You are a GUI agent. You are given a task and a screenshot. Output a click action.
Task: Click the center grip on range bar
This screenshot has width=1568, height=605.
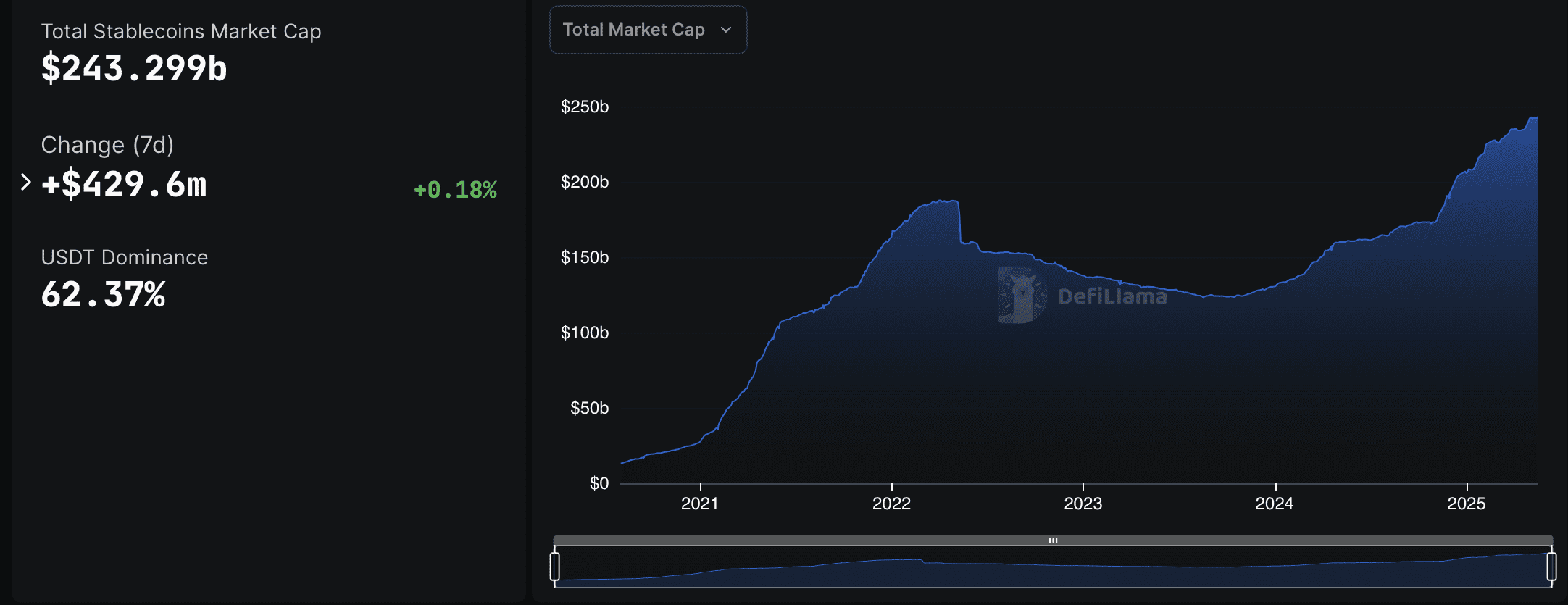1053,541
